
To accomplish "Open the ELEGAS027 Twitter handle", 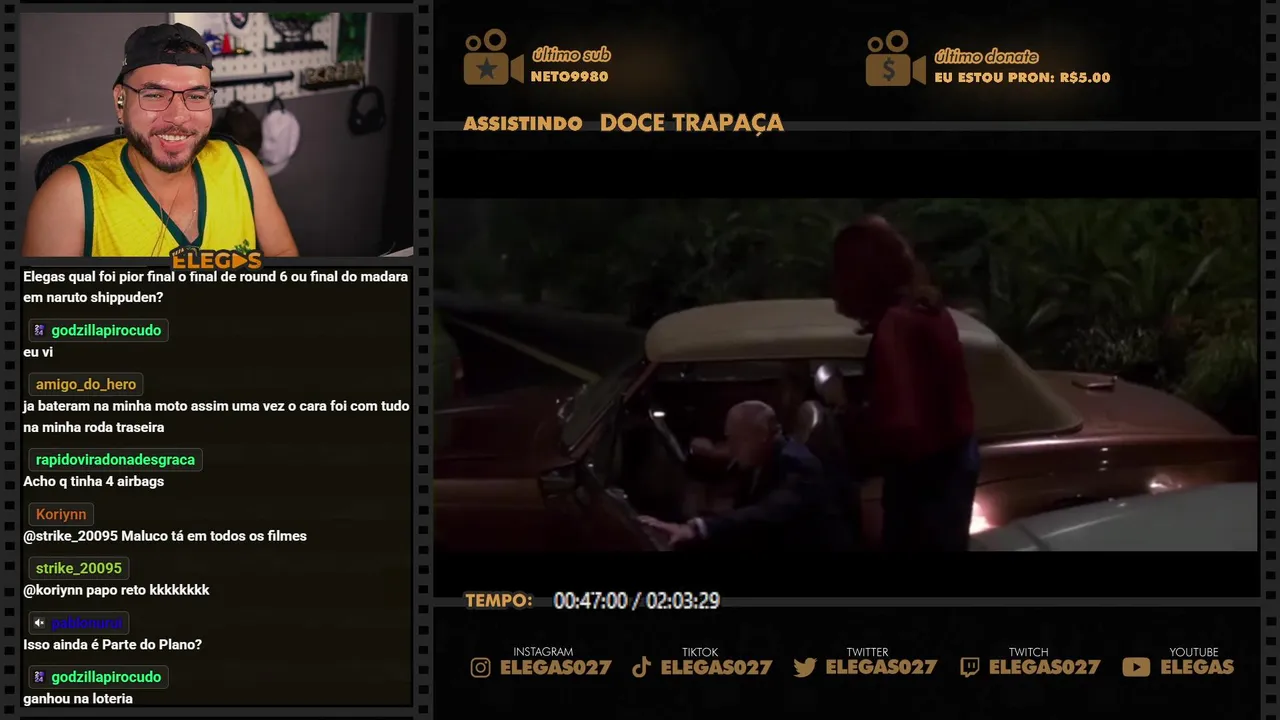I will pyautogui.click(x=881, y=667).
